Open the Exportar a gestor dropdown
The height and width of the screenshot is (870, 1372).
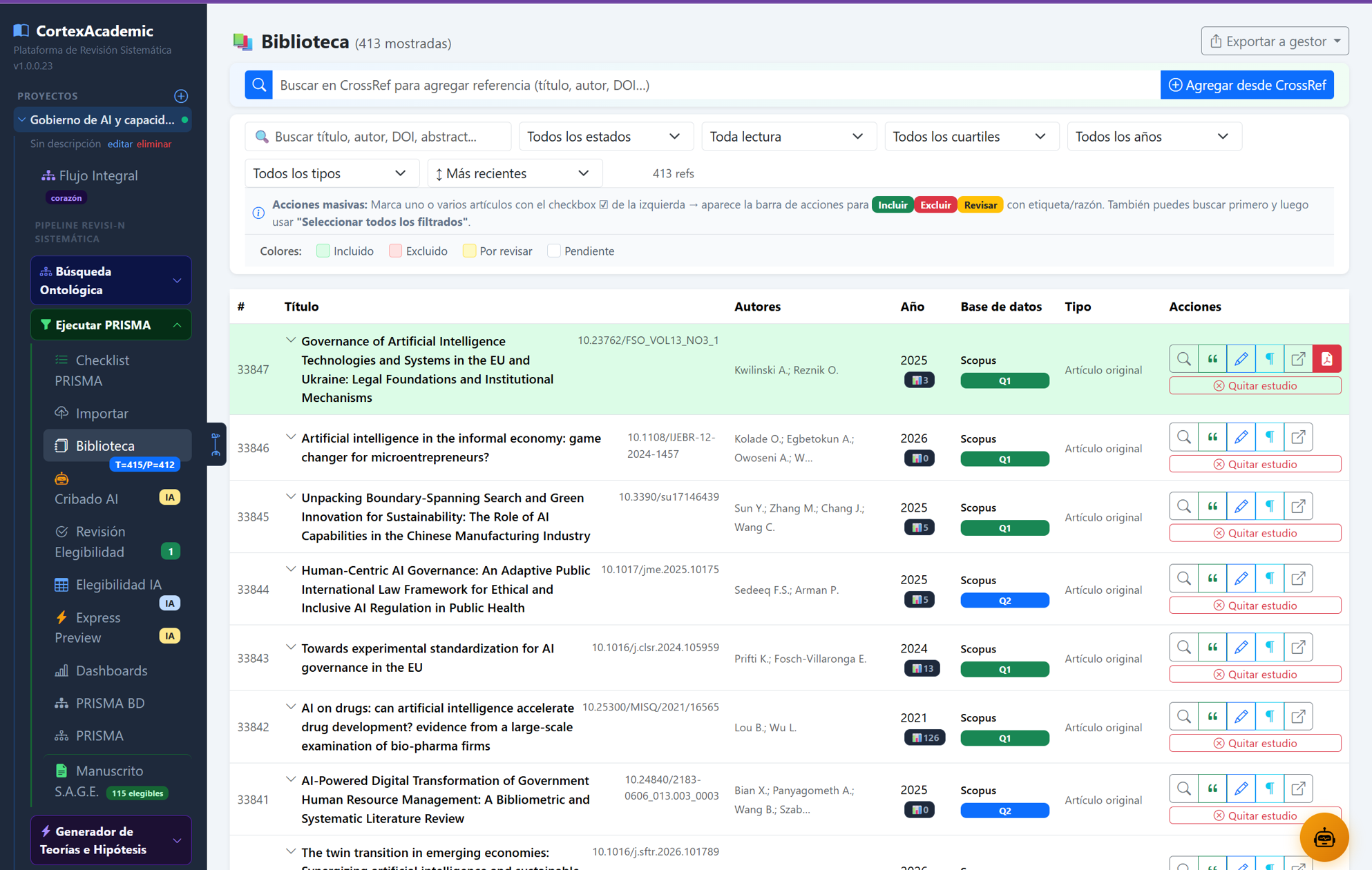(1274, 41)
